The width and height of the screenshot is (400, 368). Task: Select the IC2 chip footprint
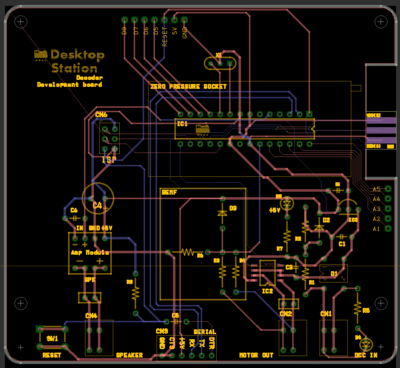tap(267, 273)
